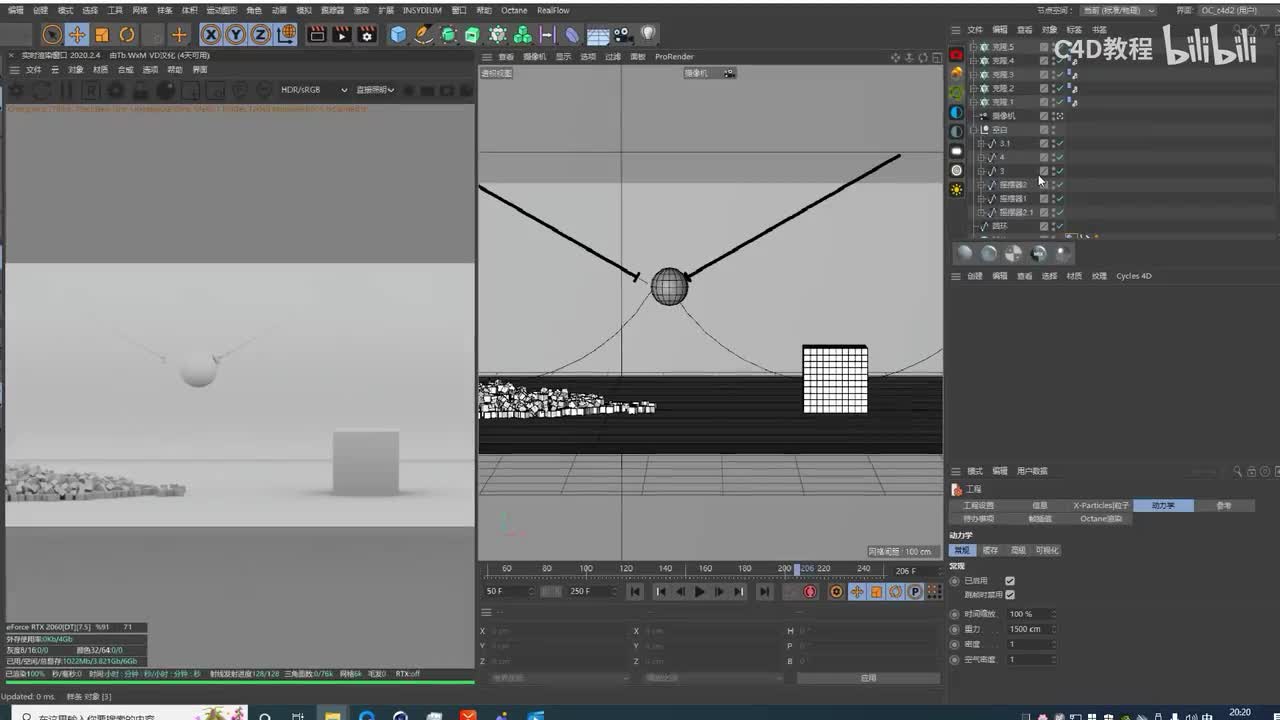Toggle position keyframe recording icon
Screen dimensions: 1280x720
(x=857, y=592)
